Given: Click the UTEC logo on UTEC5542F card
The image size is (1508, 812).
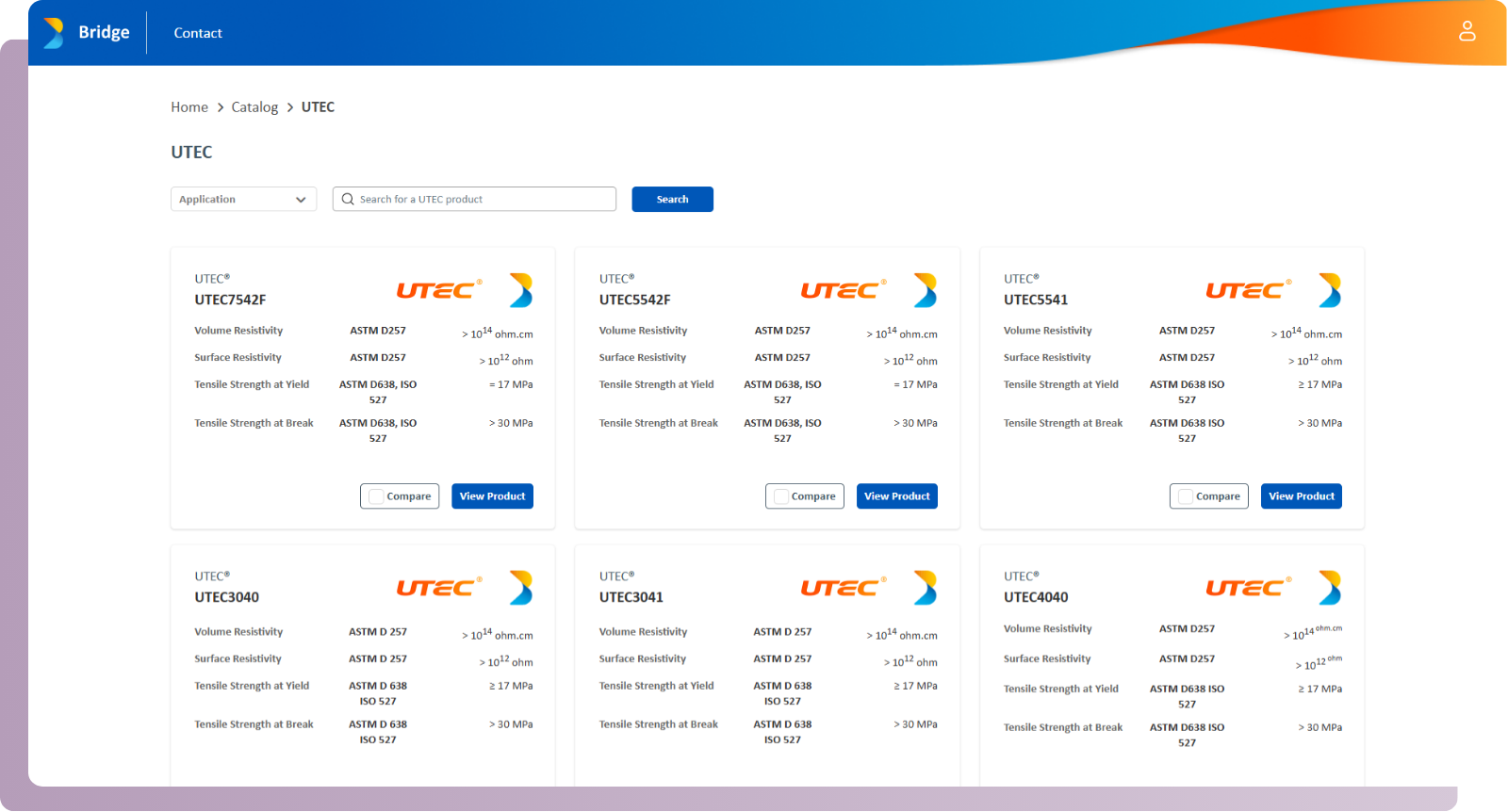Looking at the screenshot, I should (844, 290).
